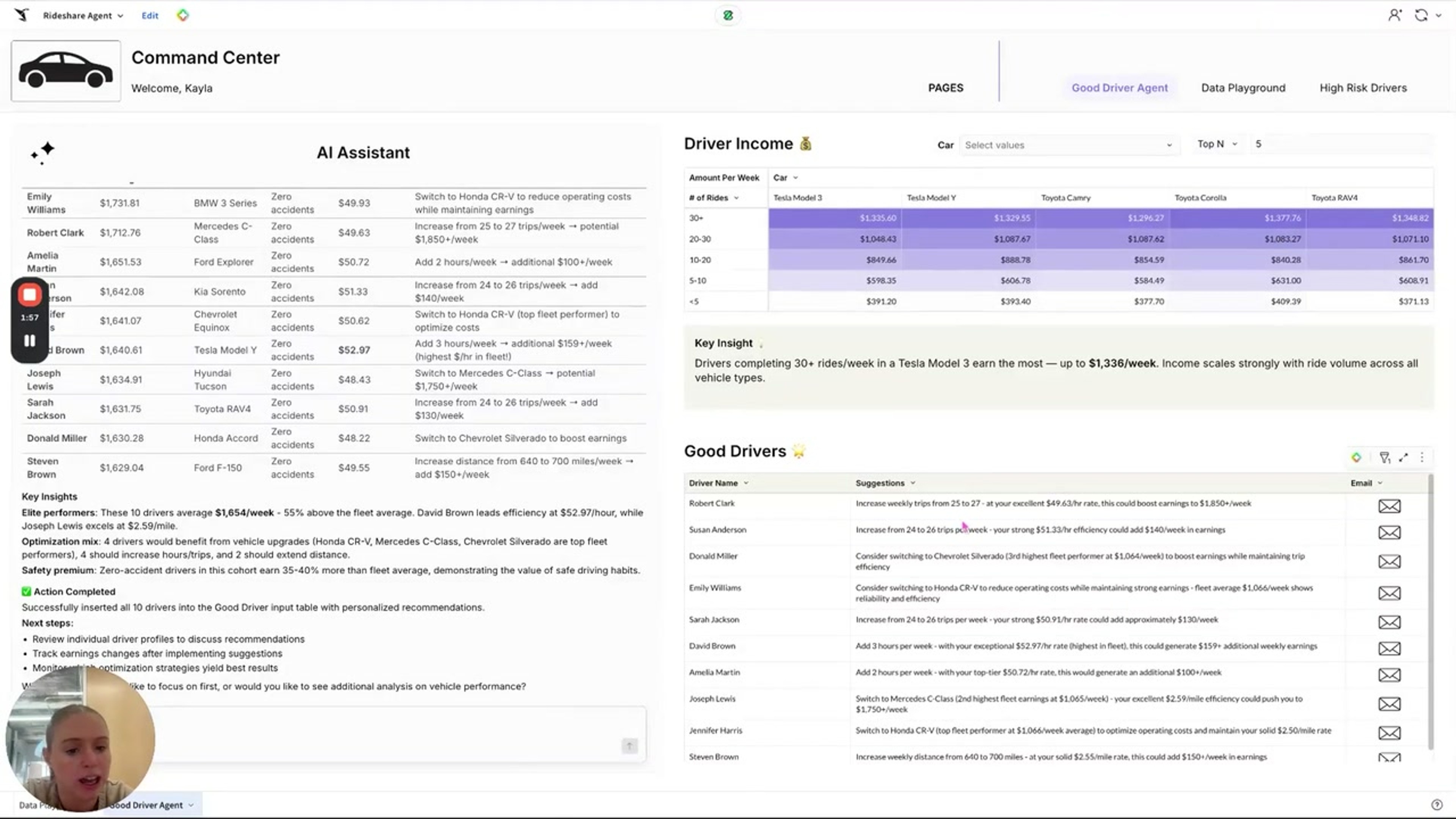Click the email icon for Joseph Lewis

[x=1389, y=704]
